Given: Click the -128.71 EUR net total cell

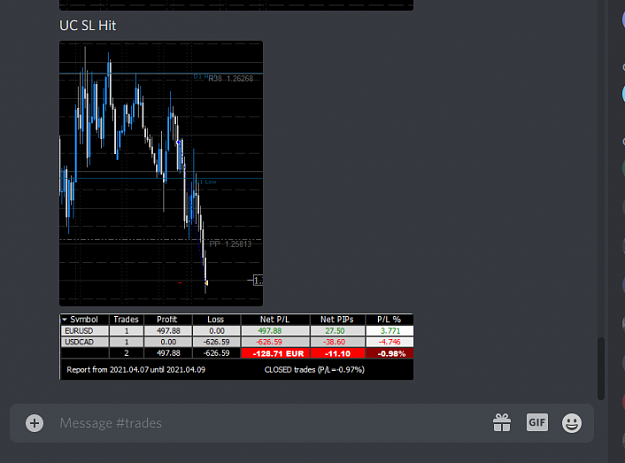Looking at the screenshot, I should coord(275,353).
